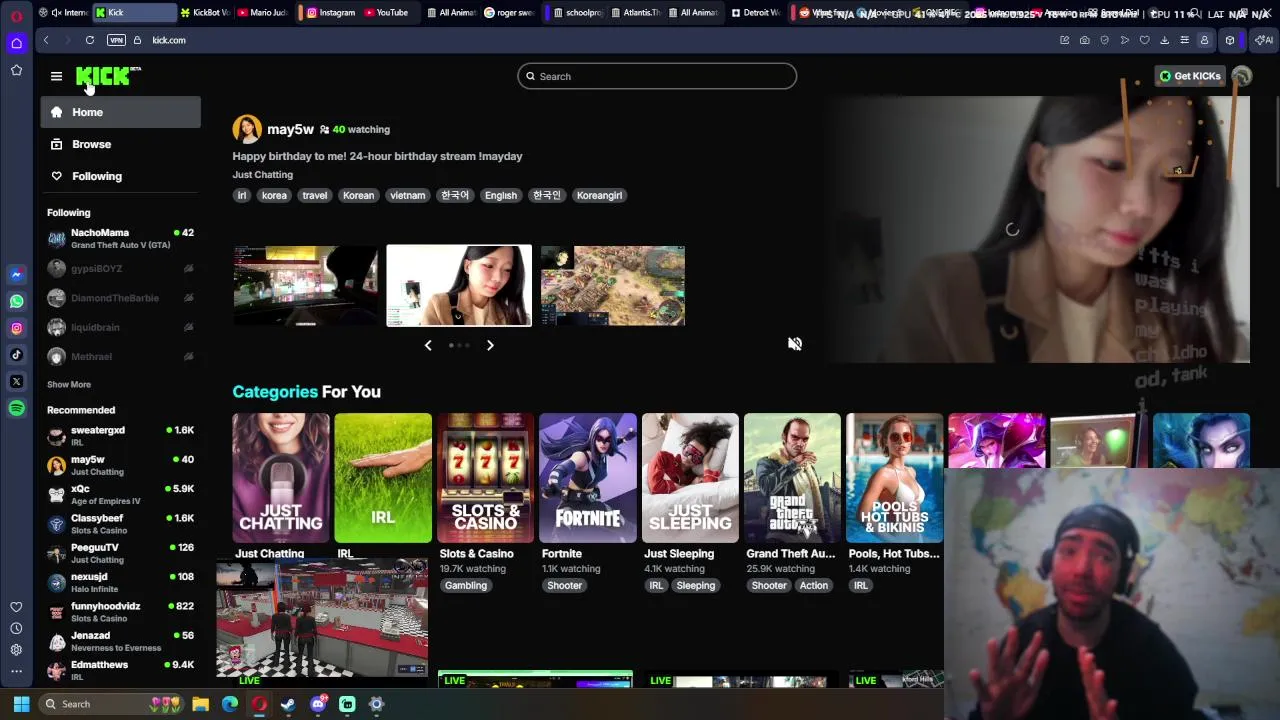Screen dimensions: 1280x720
Task: Select the Gambling tag under Slots & Casino
Action: click(466, 586)
